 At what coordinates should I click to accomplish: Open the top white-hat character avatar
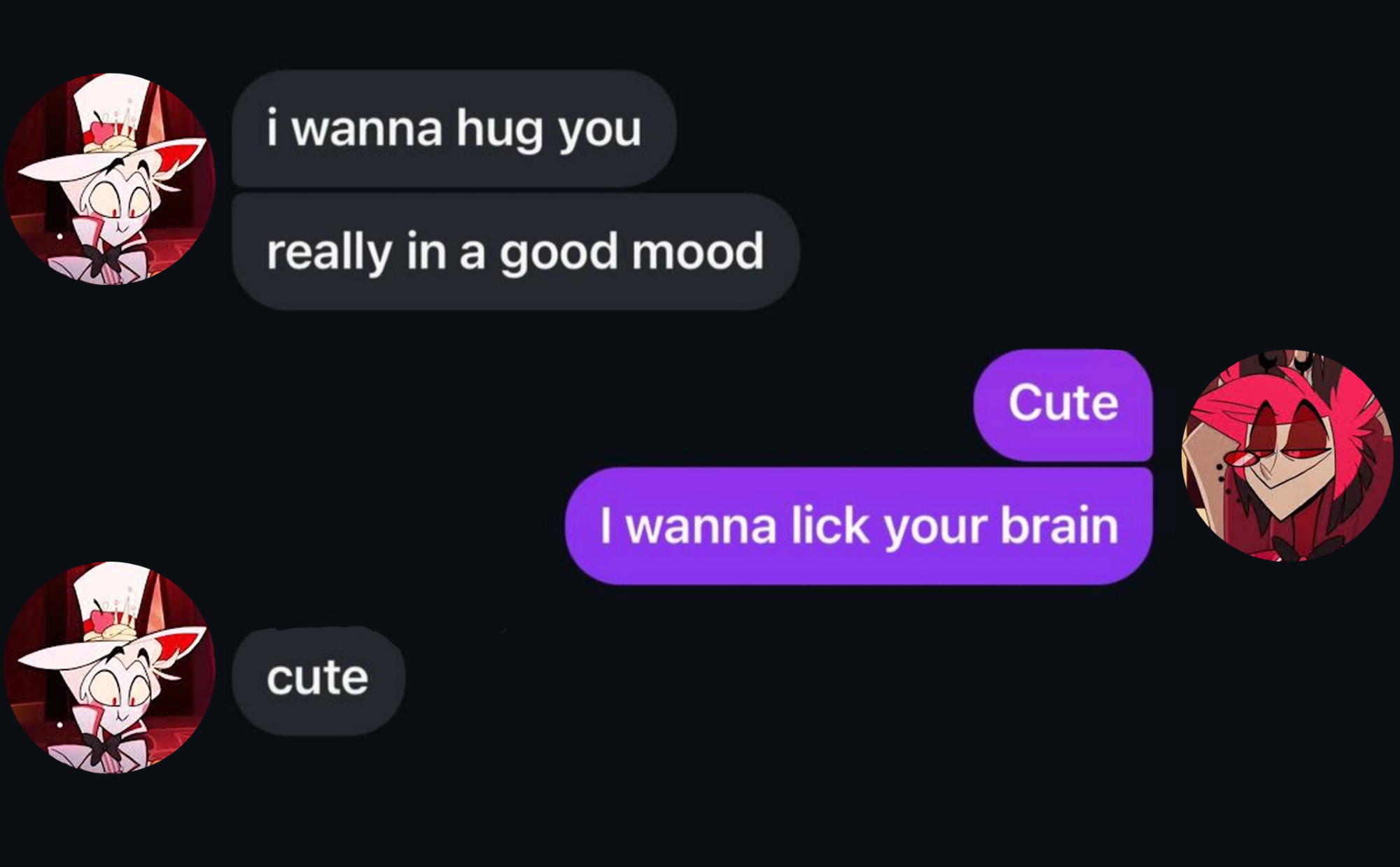point(110,179)
